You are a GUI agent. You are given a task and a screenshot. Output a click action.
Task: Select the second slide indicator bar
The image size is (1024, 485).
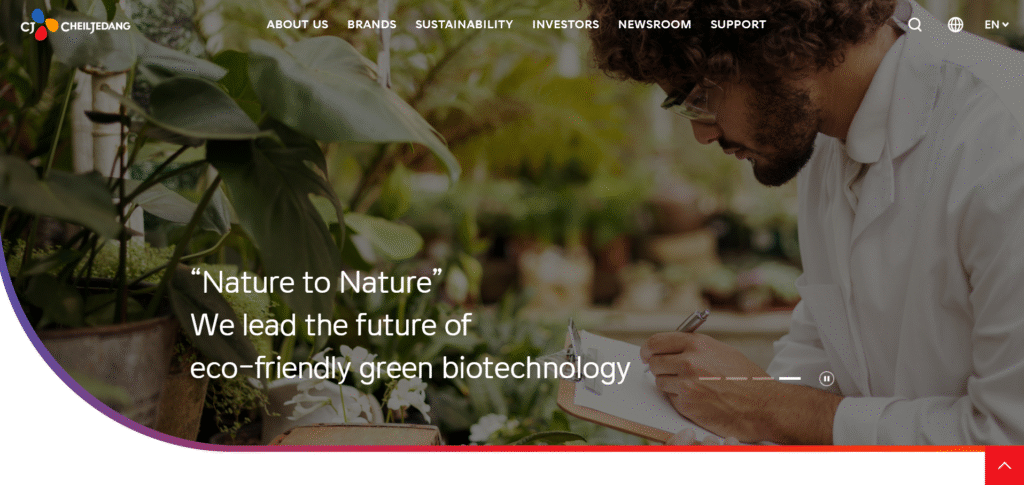pyautogui.click(x=737, y=379)
